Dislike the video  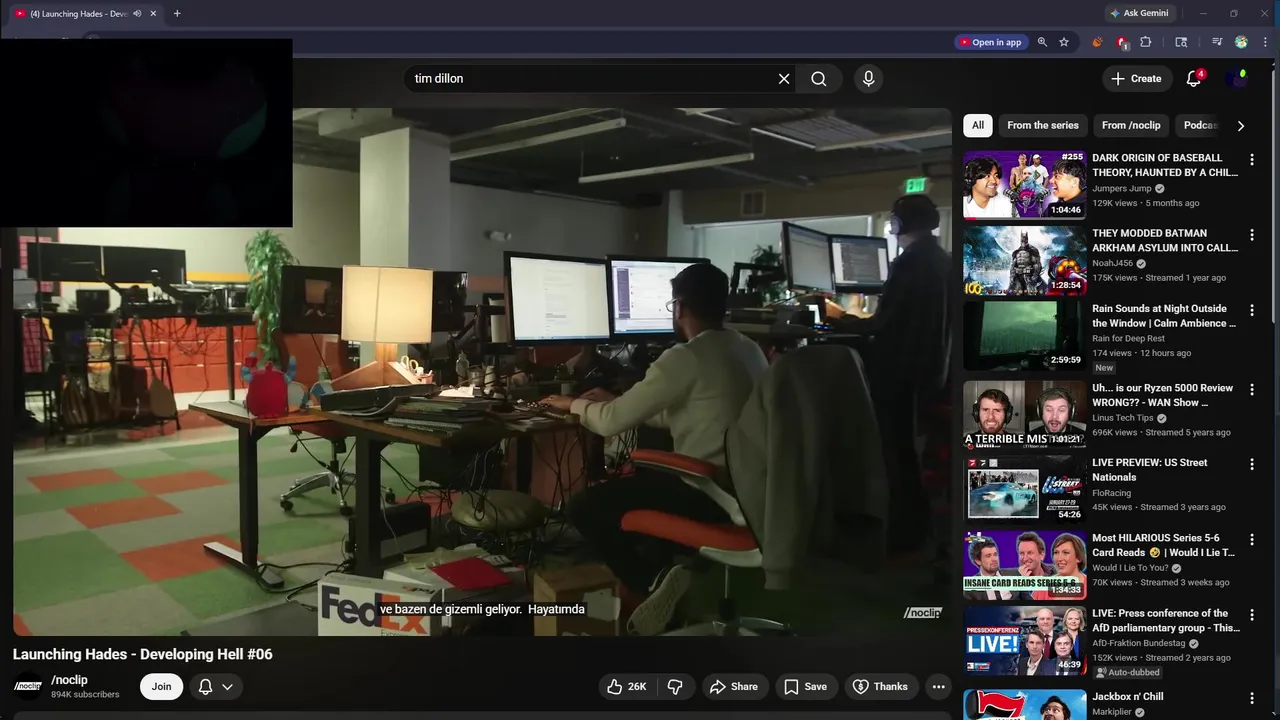pyautogui.click(x=675, y=687)
